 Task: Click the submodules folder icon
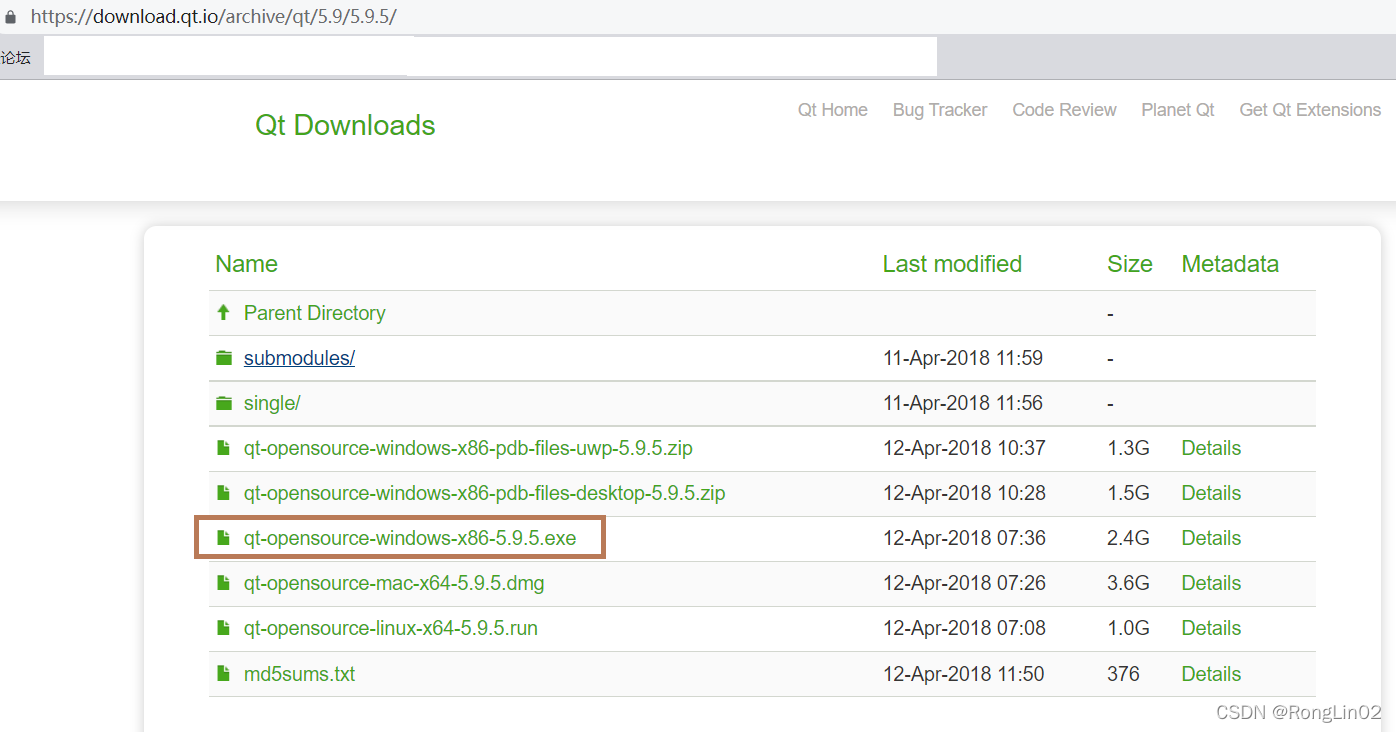coord(224,358)
